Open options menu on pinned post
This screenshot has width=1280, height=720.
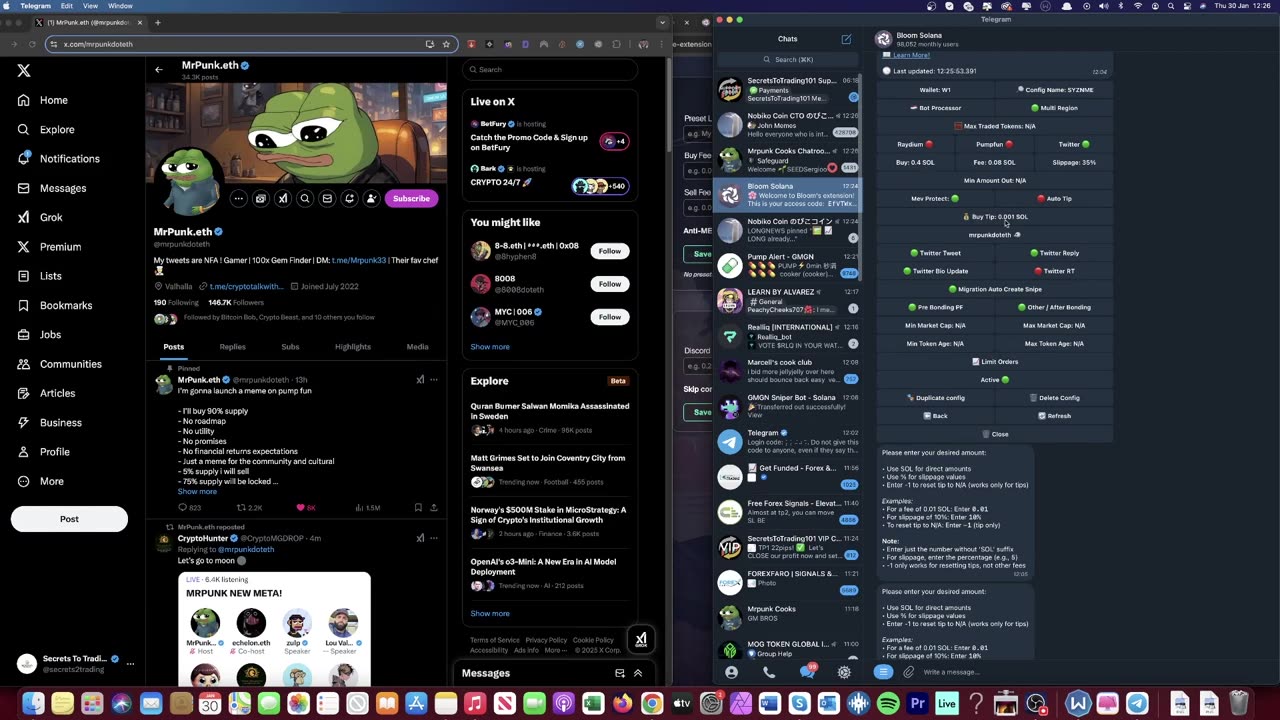click(x=434, y=380)
